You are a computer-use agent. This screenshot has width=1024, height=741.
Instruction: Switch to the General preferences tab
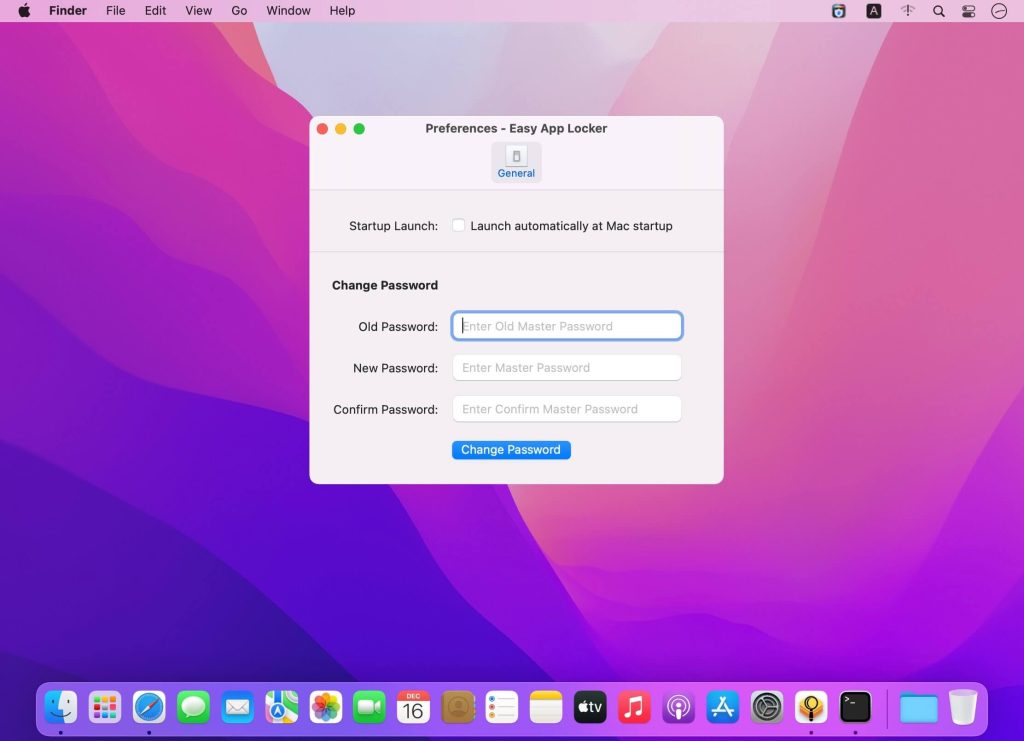516,160
